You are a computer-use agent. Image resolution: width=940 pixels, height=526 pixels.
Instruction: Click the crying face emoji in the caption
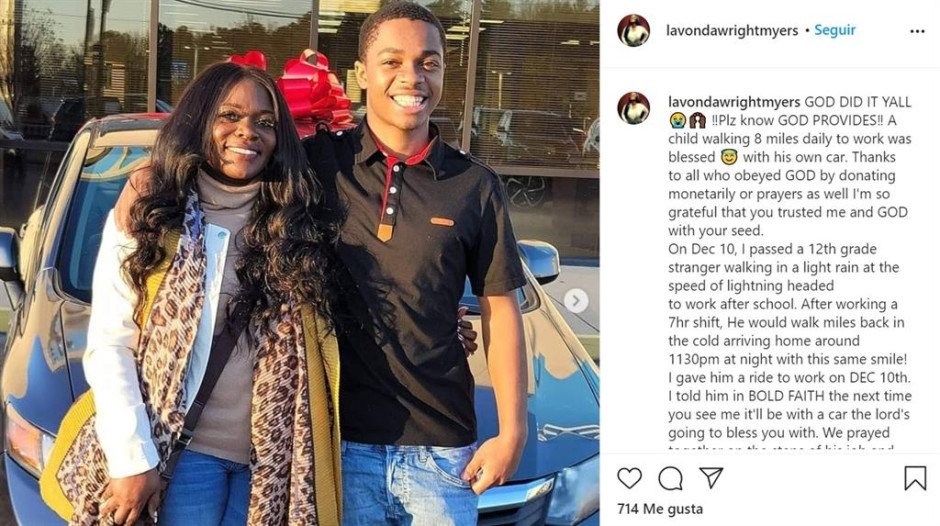tap(677, 121)
